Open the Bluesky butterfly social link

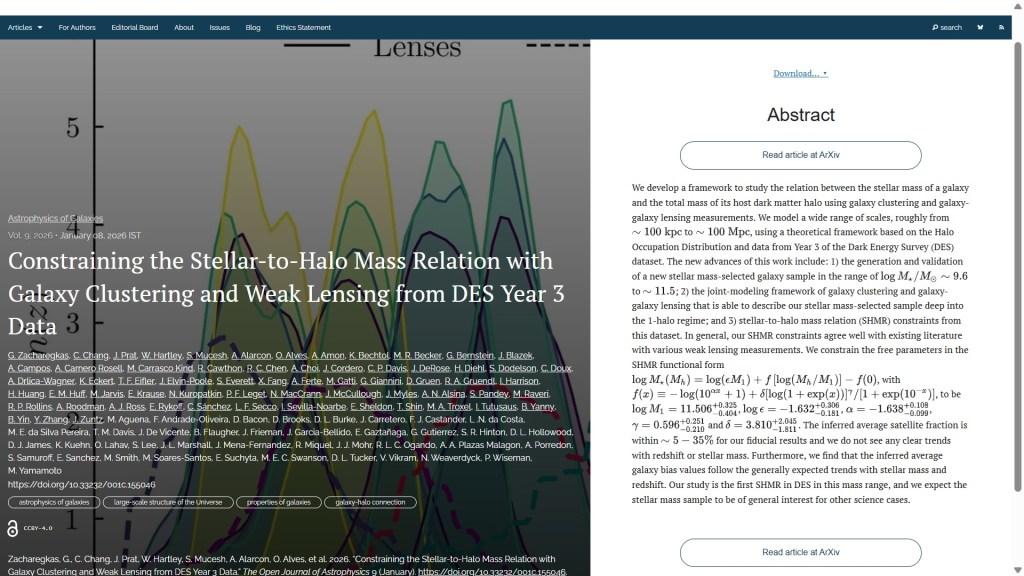(x=980, y=28)
